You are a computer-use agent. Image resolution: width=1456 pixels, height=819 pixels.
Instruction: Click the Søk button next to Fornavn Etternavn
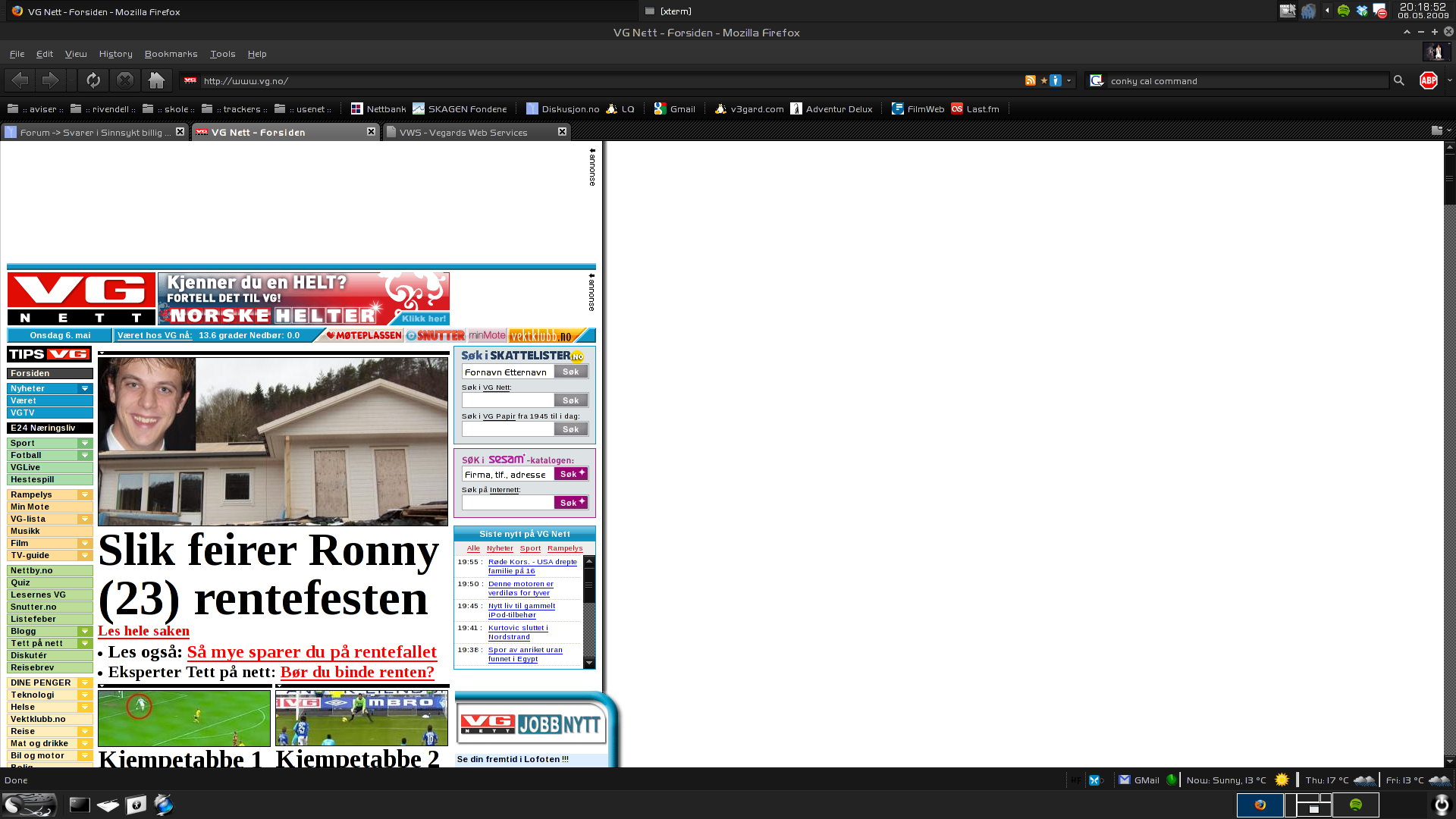[570, 372]
